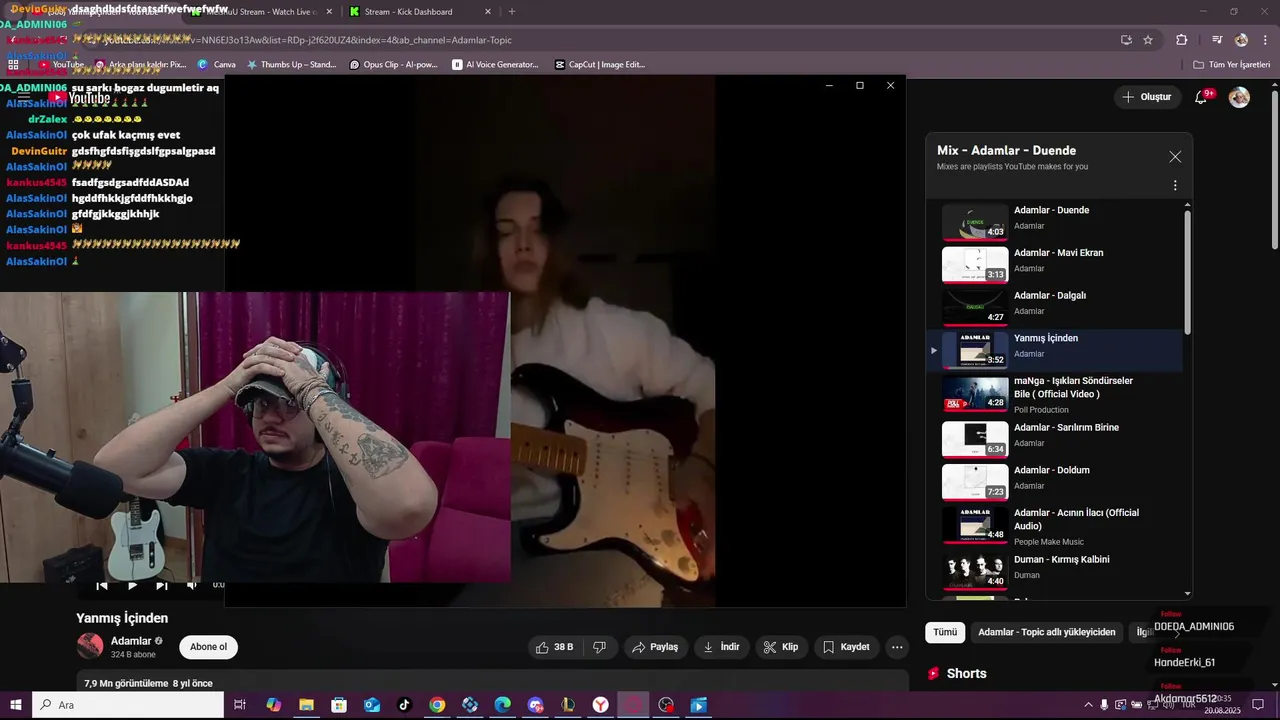
Task: Open Shorts section heading
Action: tap(966, 674)
